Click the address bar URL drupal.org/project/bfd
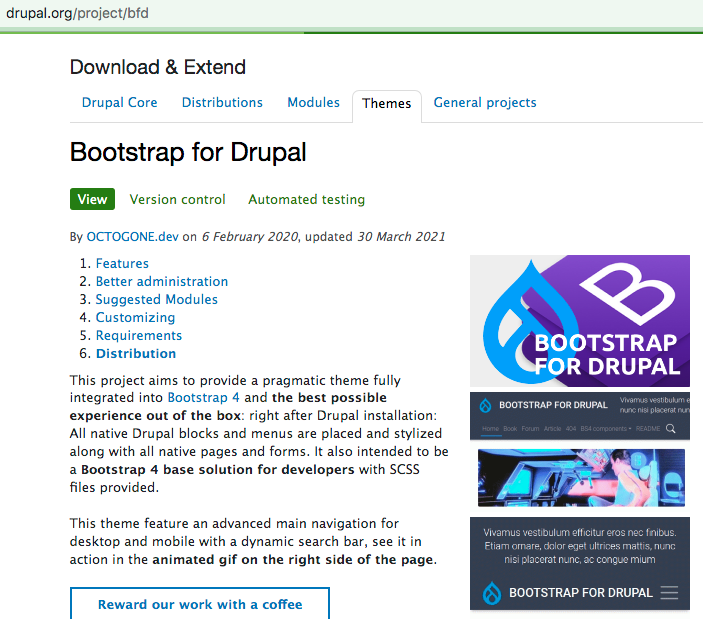This screenshot has width=703, height=619. [77, 13]
